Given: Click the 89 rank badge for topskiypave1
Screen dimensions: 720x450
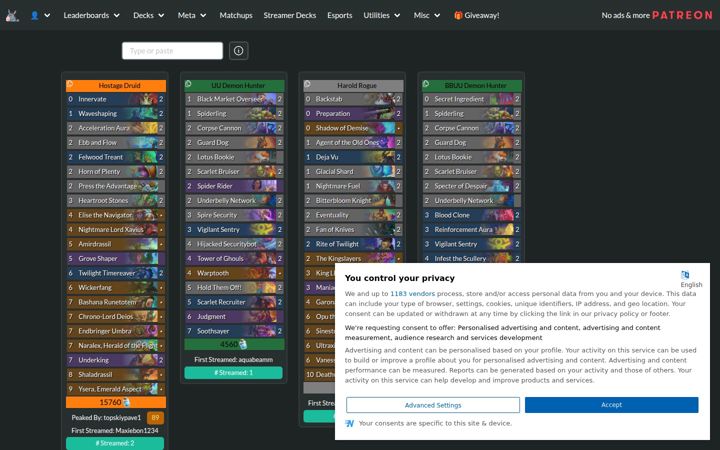Looking at the screenshot, I should (x=155, y=418).
